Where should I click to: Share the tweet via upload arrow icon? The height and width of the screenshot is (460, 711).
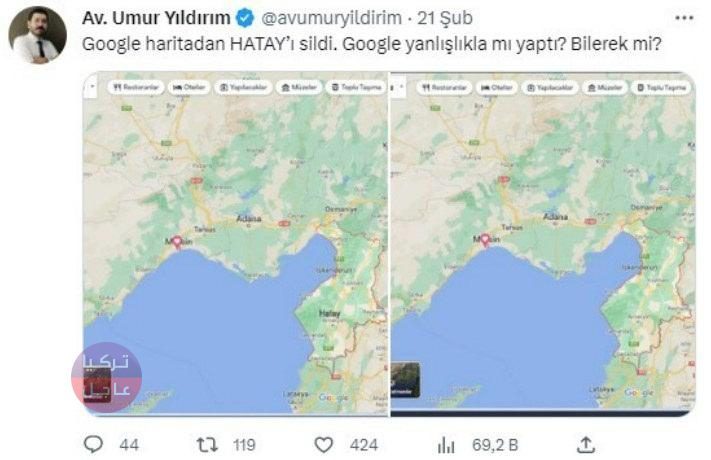coord(586,445)
